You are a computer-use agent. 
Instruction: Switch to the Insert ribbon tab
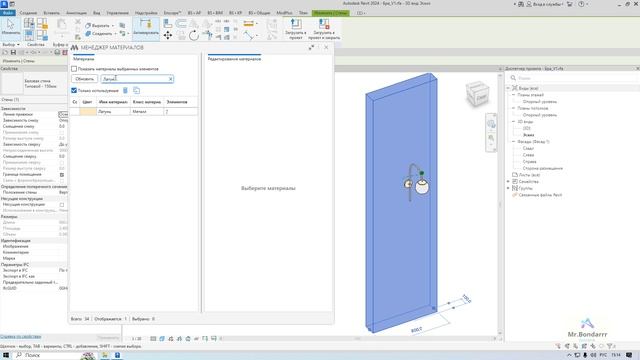point(51,13)
